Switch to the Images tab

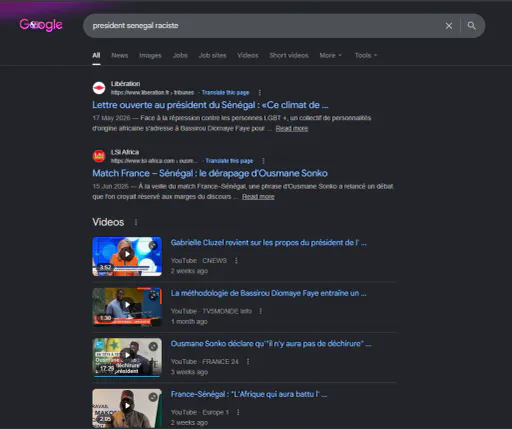tap(150, 55)
